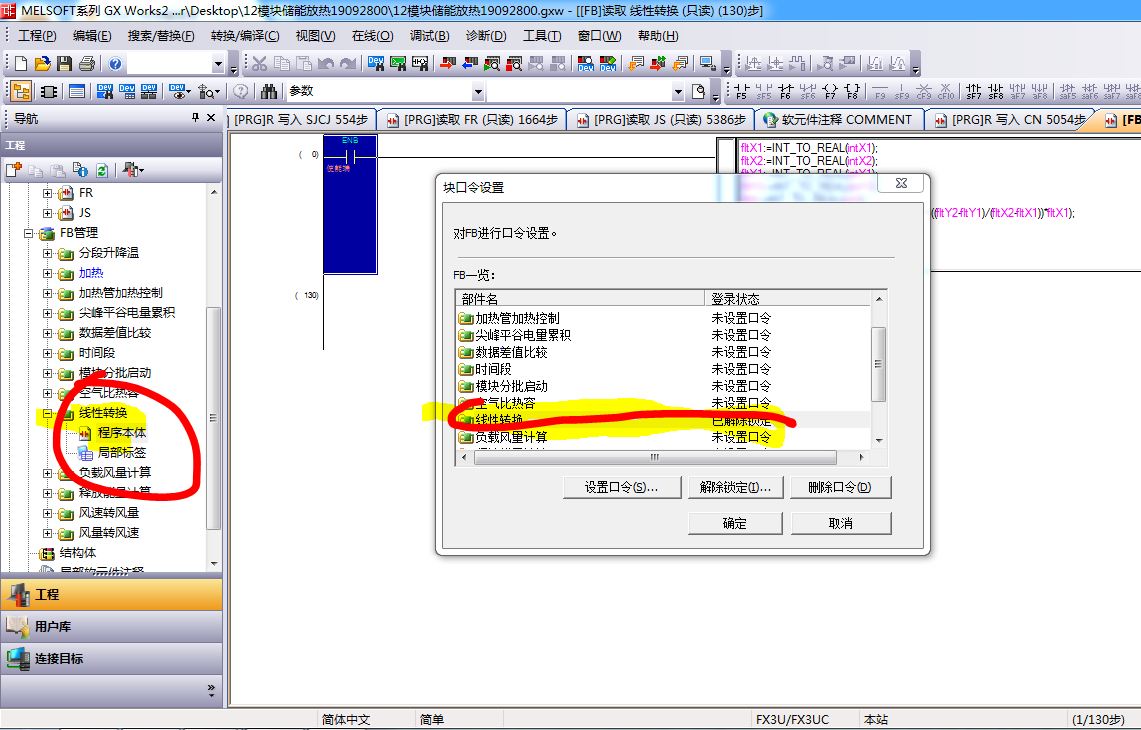Toggle the navigation window icon
Image resolution: width=1141 pixels, height=730 pixels.
(20, 92)
